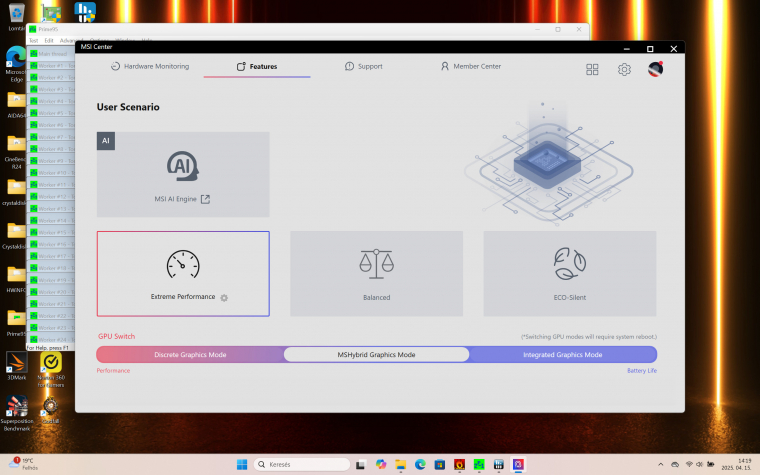Switch to MSI Center taskbar icon

tap(518, 464)
